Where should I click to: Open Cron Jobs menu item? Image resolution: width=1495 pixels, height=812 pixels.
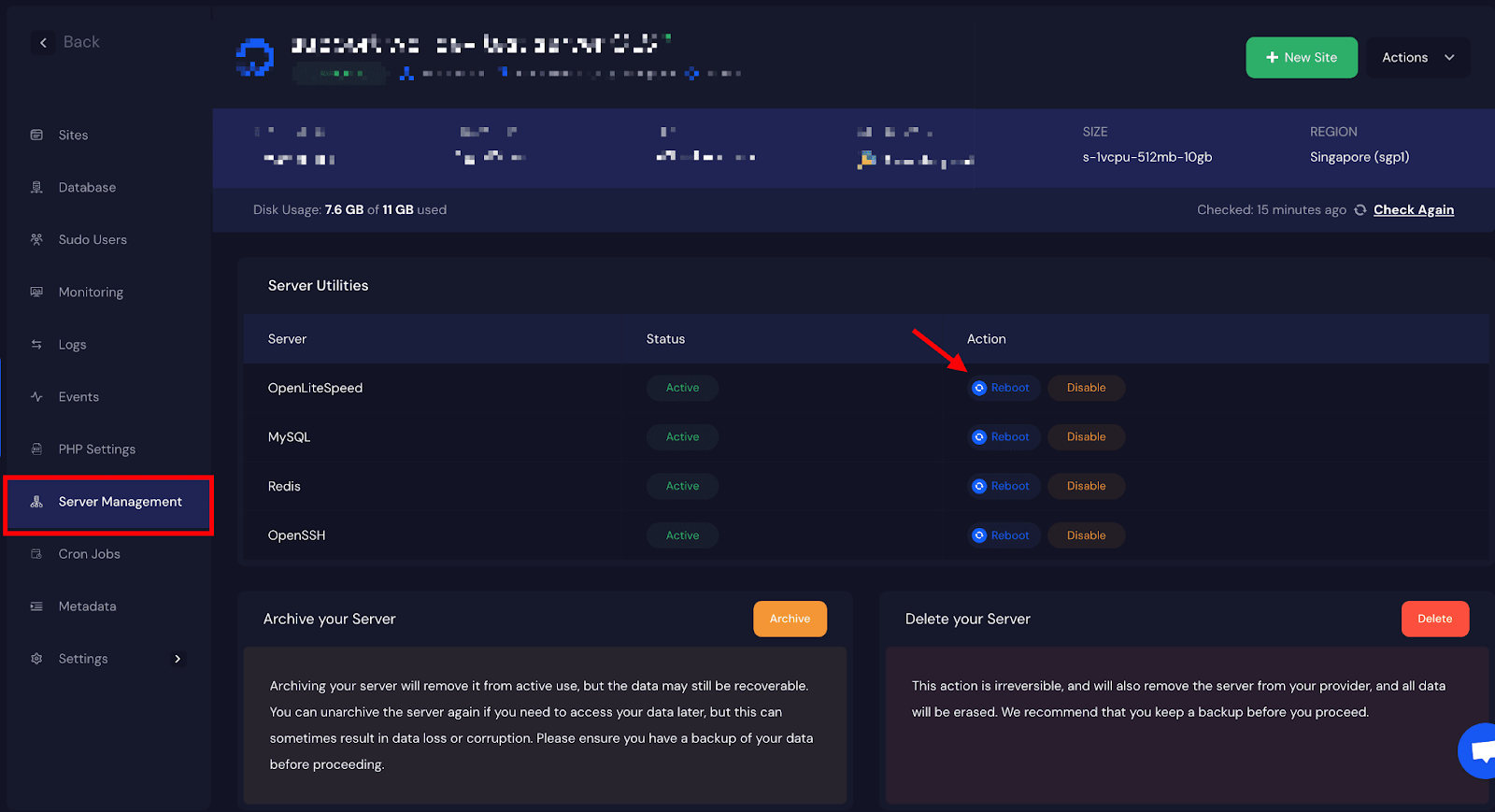click(x=89, y=554)
